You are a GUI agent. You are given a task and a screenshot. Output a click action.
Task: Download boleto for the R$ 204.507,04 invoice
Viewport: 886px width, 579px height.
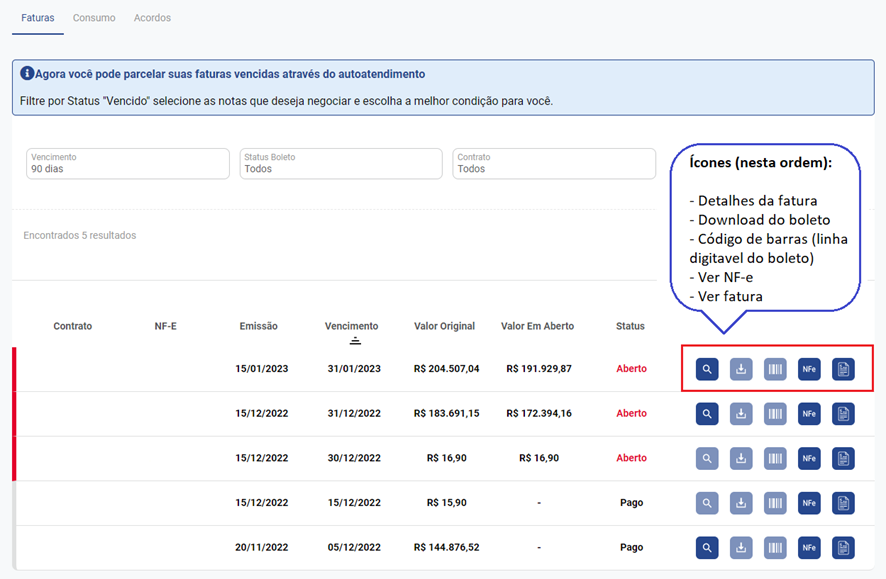(x=741, y=369)
